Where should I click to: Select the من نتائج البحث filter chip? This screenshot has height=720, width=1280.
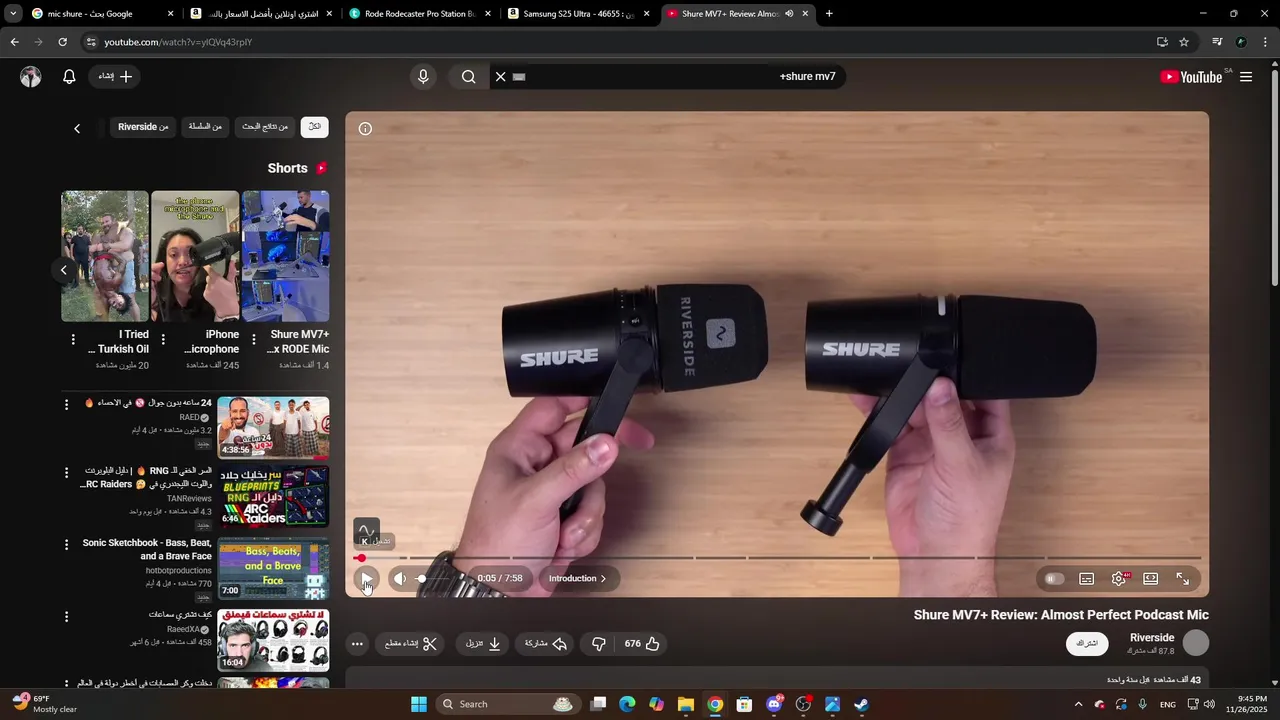pos(265,127)
